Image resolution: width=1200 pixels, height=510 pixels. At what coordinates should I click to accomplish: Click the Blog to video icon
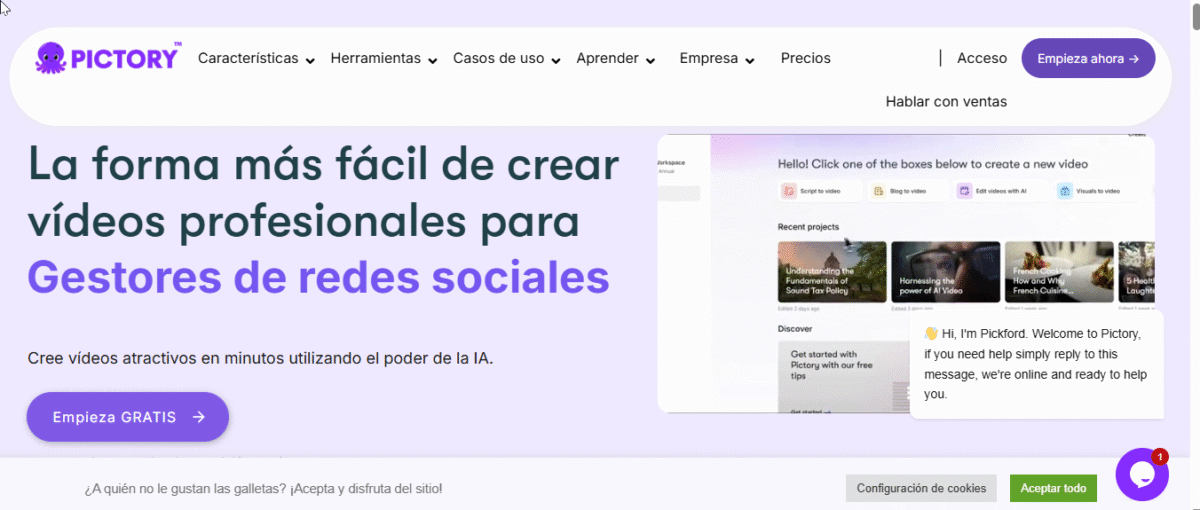877,190
